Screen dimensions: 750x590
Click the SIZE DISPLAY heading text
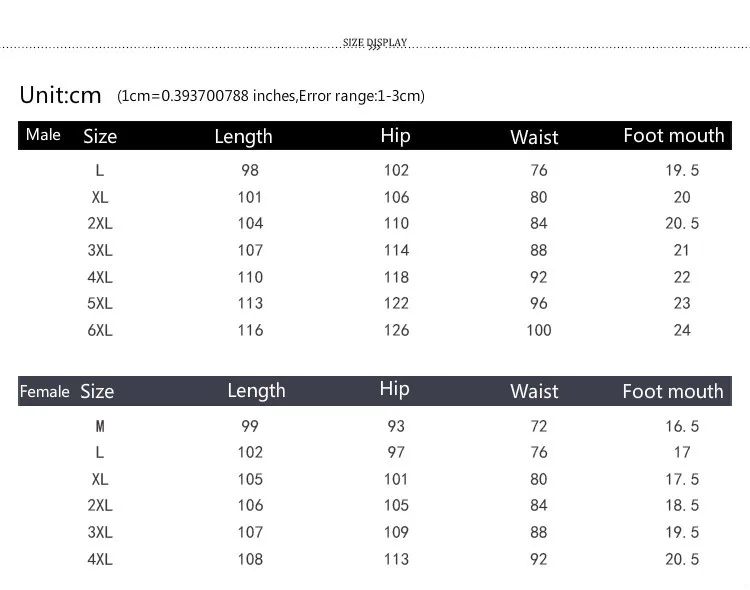(x=375, y=42)
